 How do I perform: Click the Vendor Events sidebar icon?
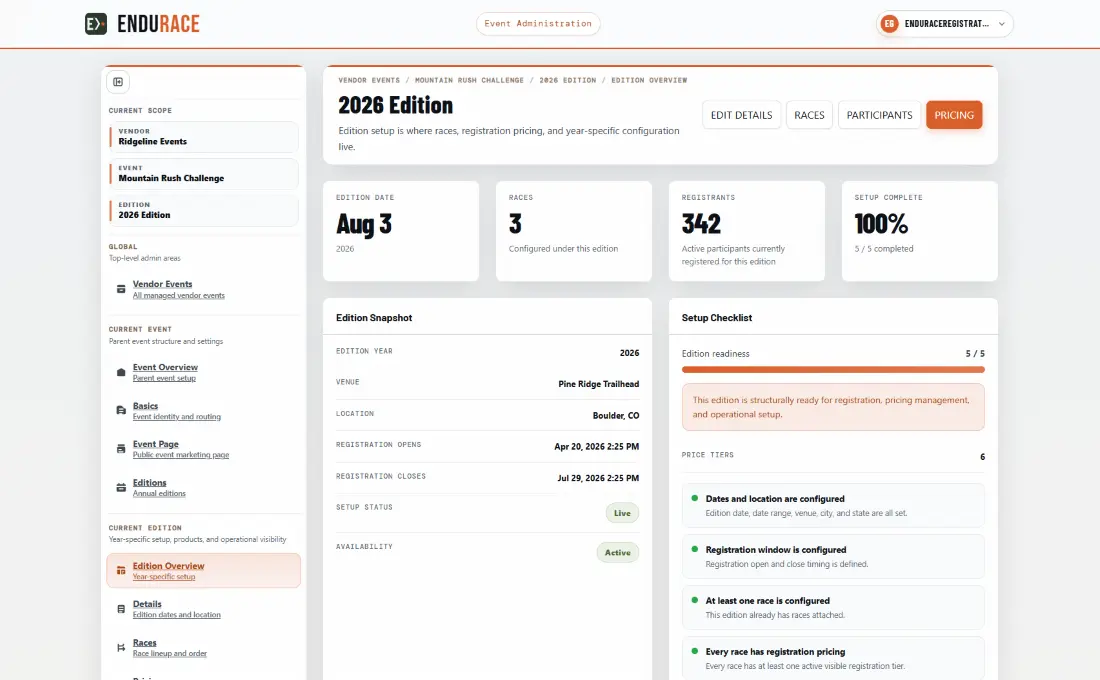[121, 289]
